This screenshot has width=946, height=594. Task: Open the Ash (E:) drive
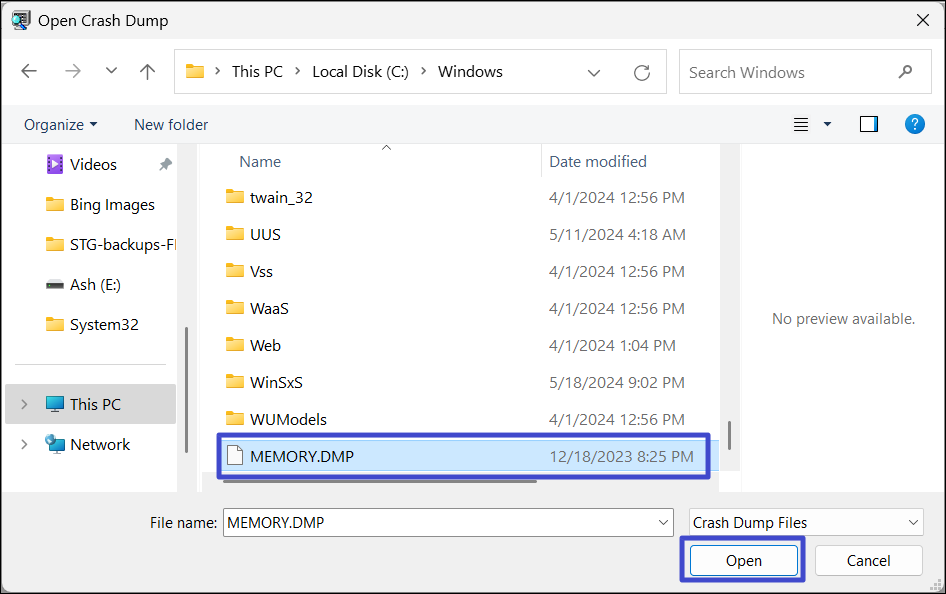click(x=96, y=284)
